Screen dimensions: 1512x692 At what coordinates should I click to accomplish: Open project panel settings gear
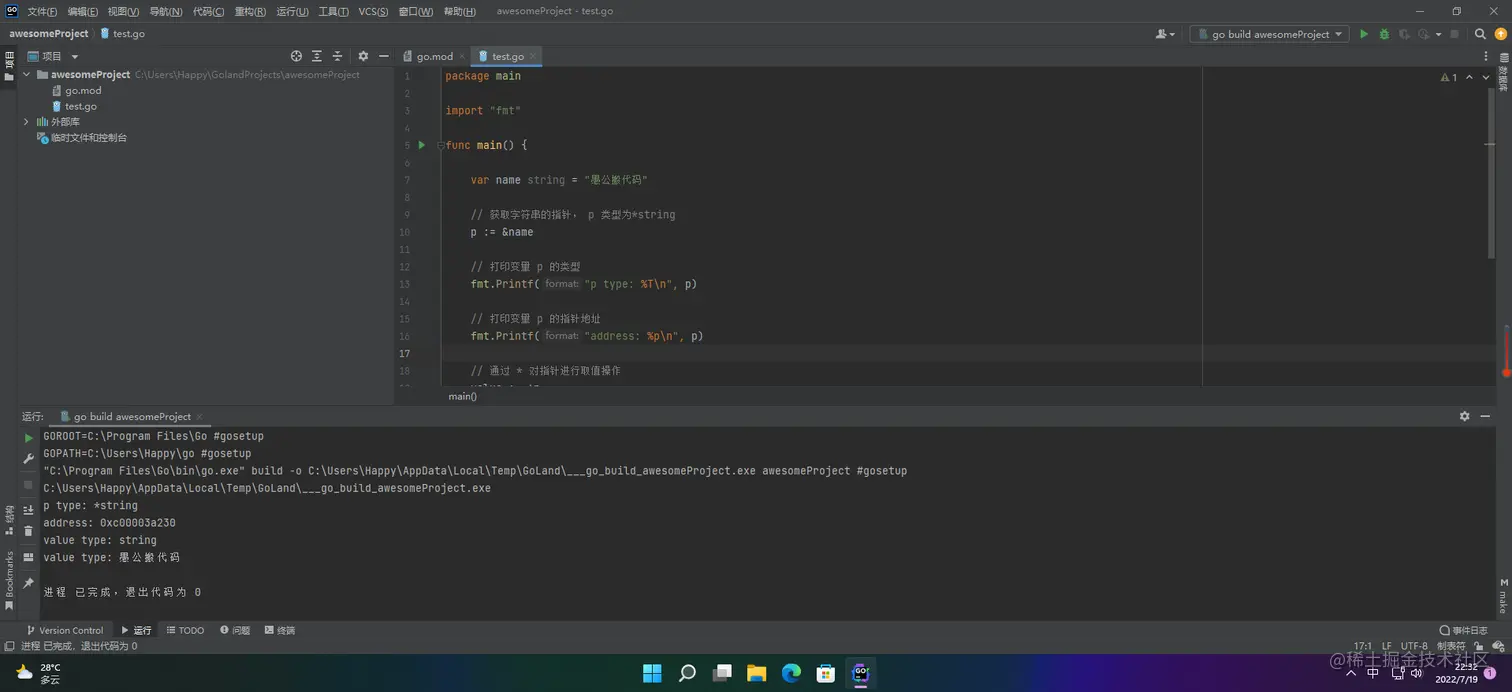click(363, 56)
